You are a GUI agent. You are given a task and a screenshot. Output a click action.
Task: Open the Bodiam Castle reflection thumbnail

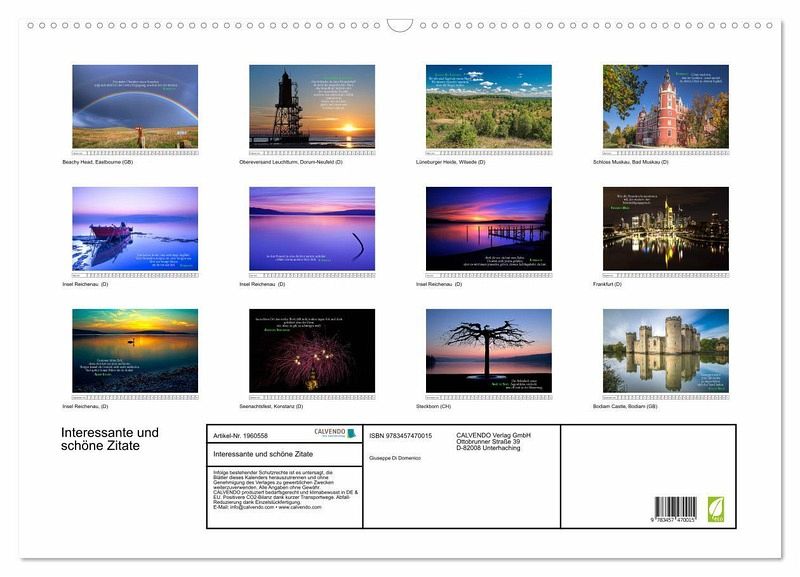coord(666,350)
